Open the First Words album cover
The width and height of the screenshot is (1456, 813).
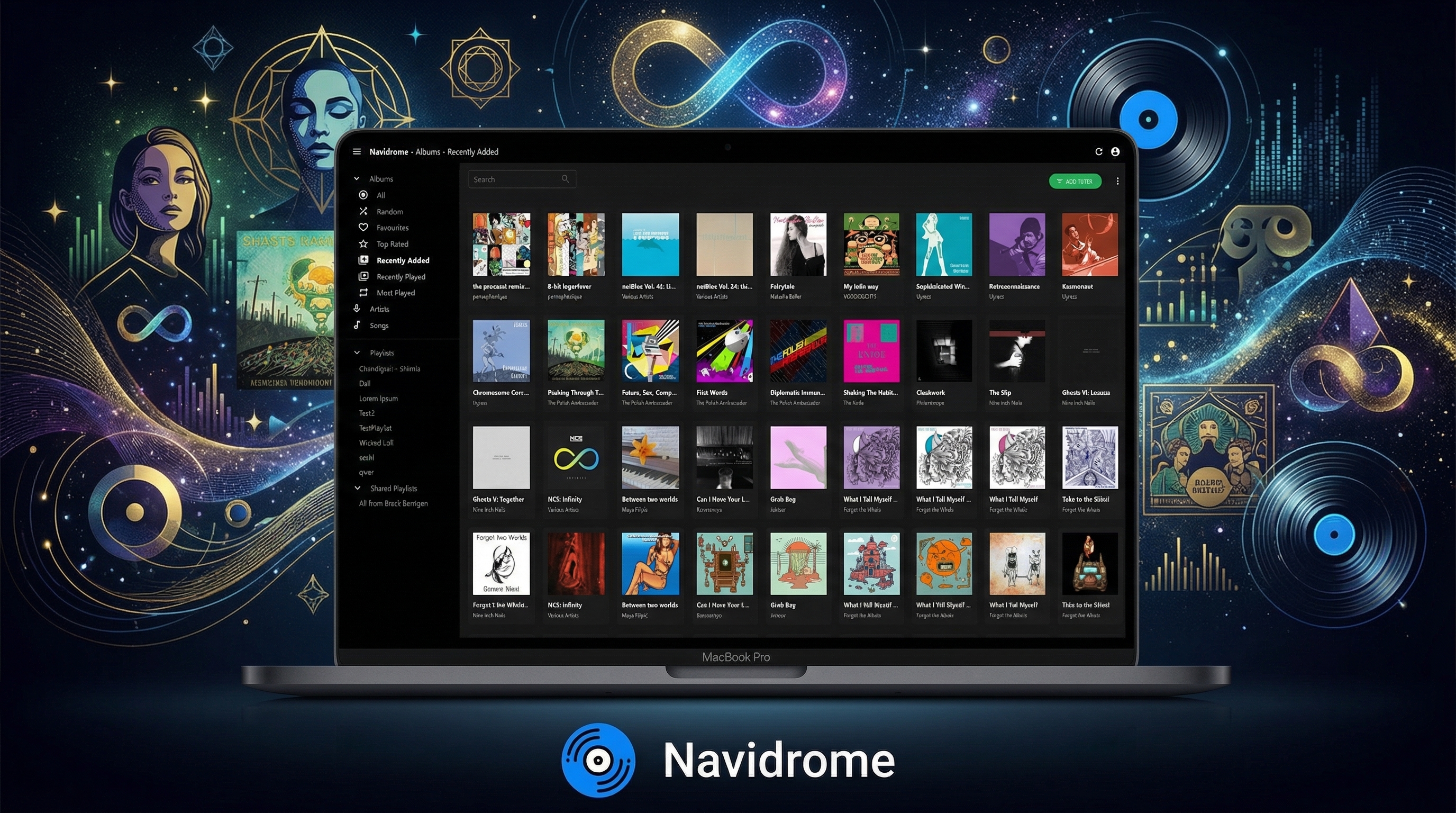tap(725, 350)
